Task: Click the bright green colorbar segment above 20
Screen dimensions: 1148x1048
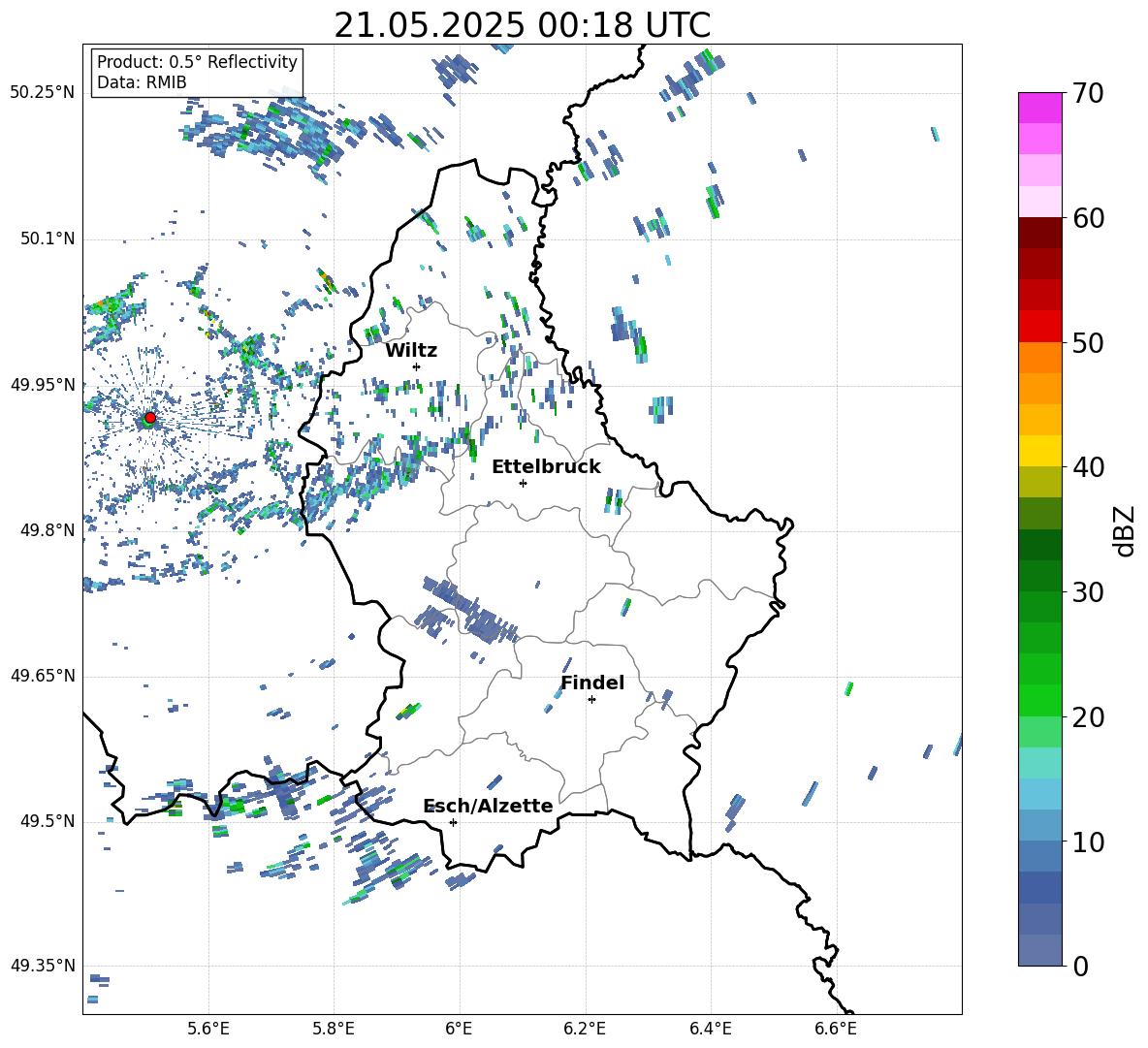Action: (x=1040, y=700)
